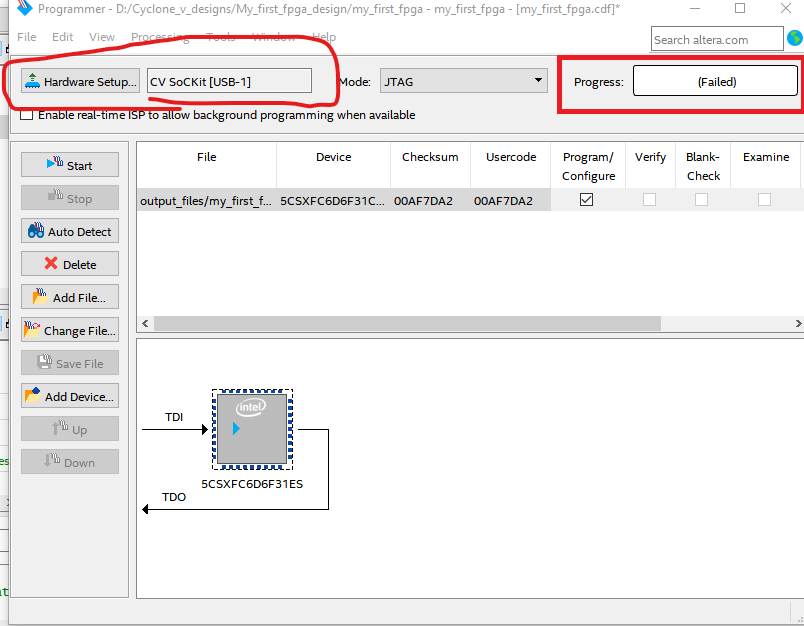Image resolution: width=804 pixels, height=626 pixels.
Task: Click Change File button
Action: pyautogui.click(x=70, y=330)
